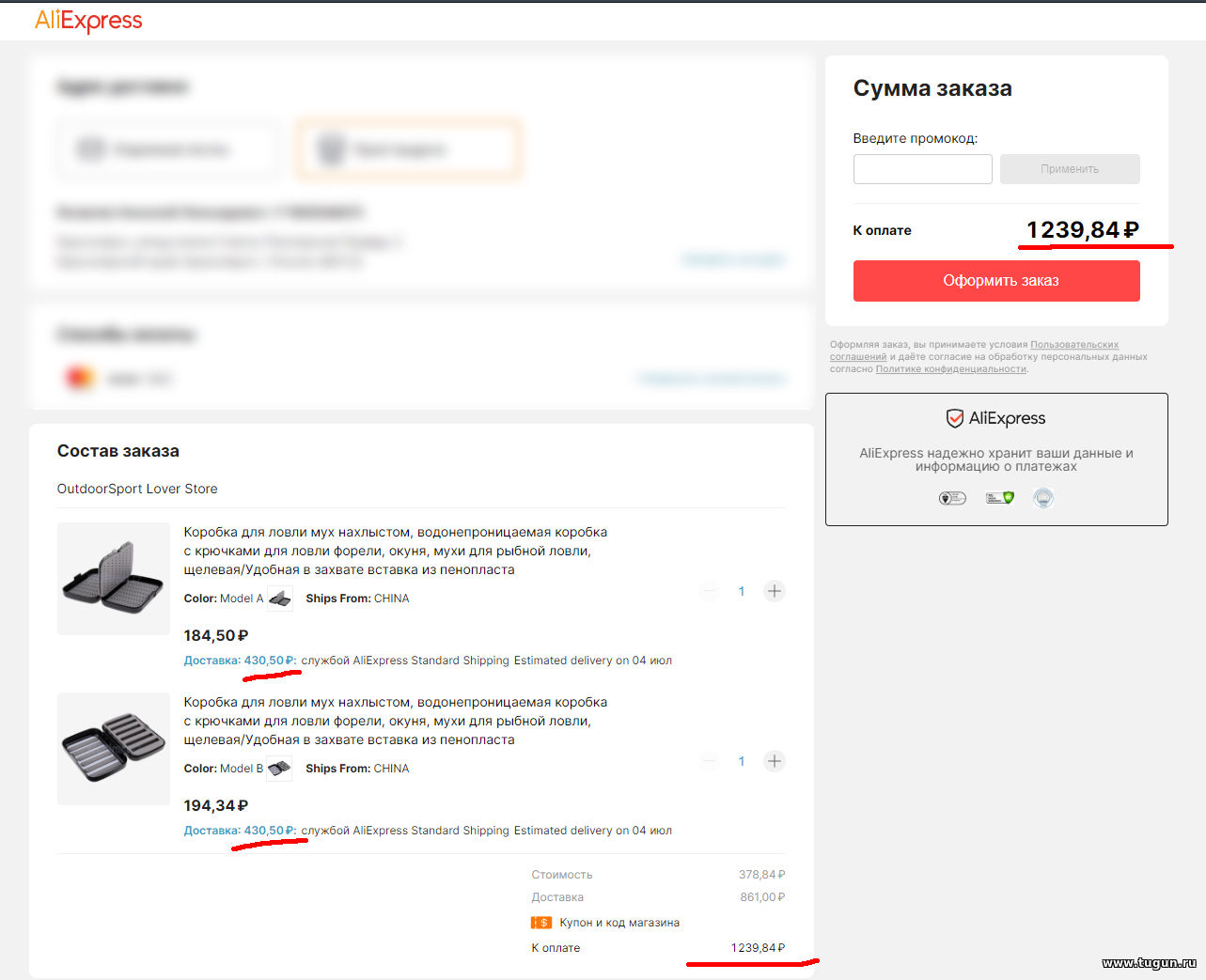Click the Доставка 430,50 link for Model A
1206x980 pixels.
click(x=240, y=661)
